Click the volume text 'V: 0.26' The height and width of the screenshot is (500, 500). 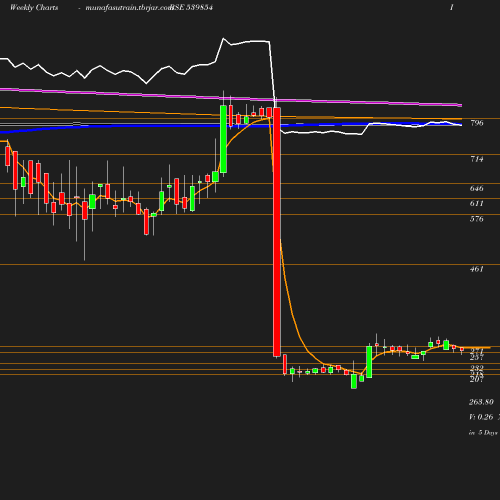click(481, 417)
